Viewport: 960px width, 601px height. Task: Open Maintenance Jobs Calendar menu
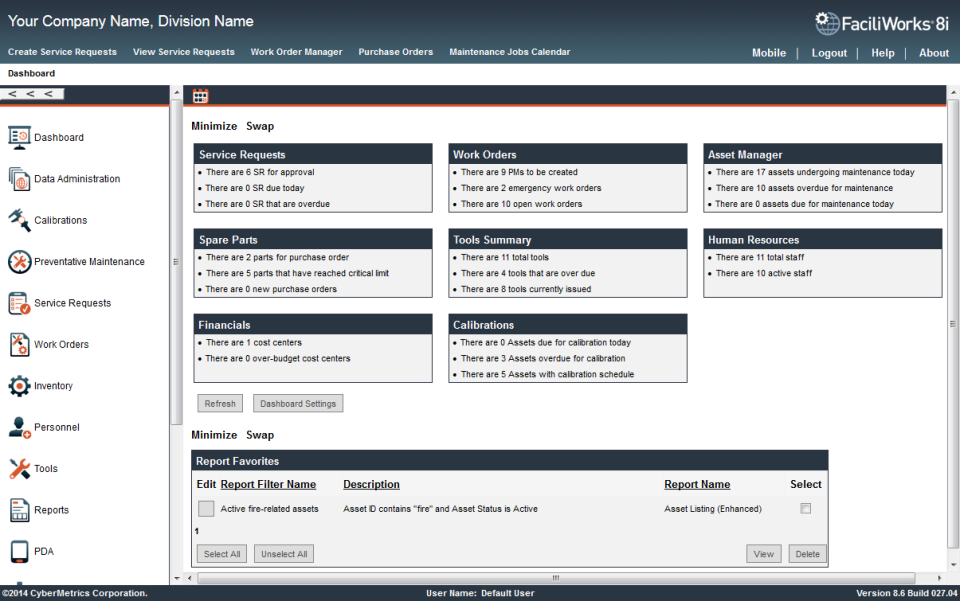click(x=509, y=52)
